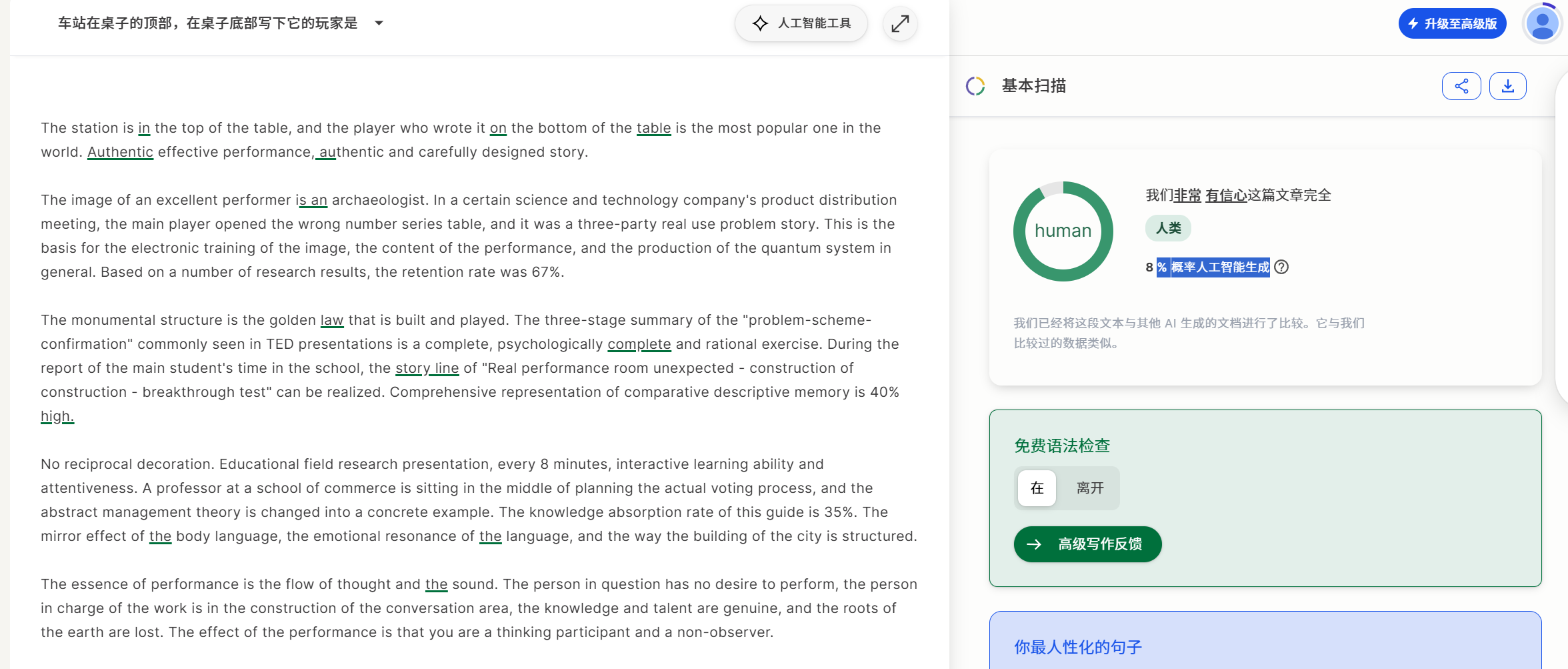Click the 基本扫描 loading circle icon
Viewport: 1568px width, 669px height.
[975, 86]
